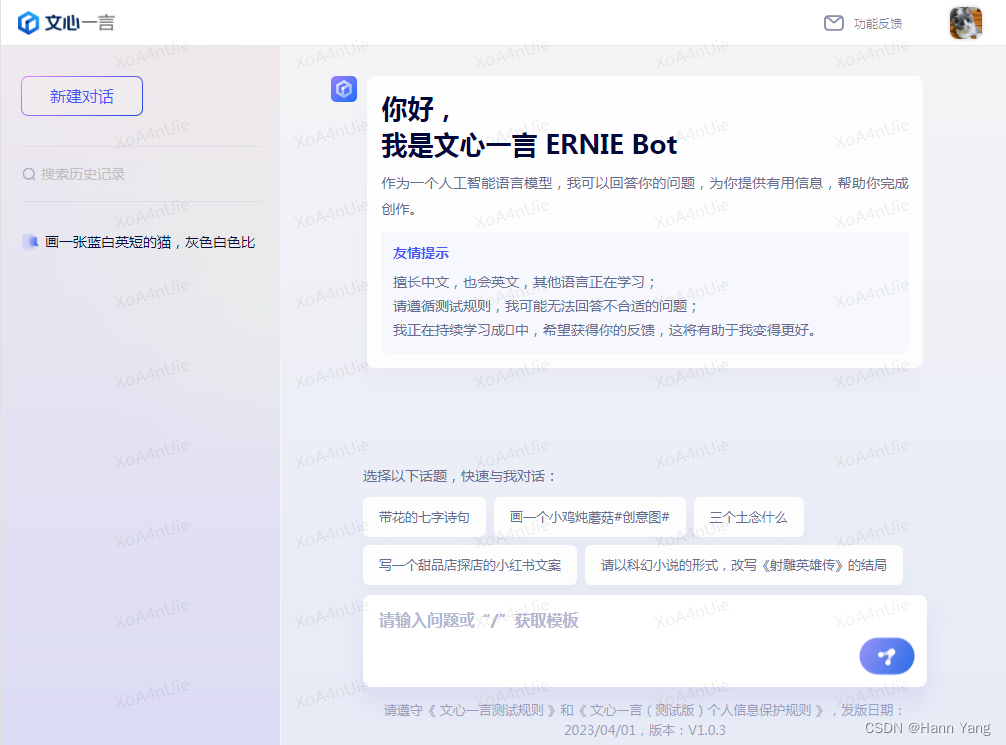Select the 带花的七字诗句 topic
This screenshot has width=1006, height=745.
click(424, 517)
